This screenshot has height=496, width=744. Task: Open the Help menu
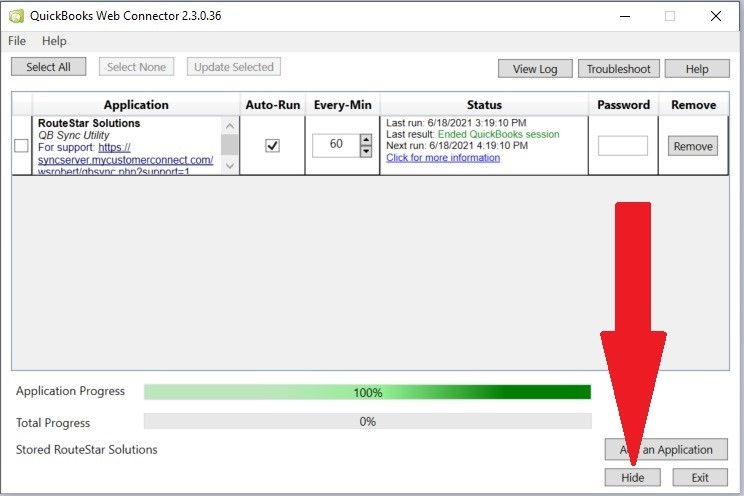[x=54, y=41]
